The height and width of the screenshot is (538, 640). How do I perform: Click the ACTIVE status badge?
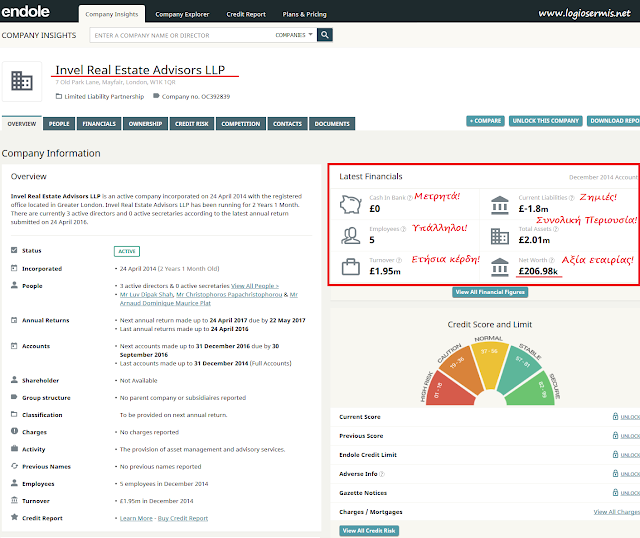point(127,251)
